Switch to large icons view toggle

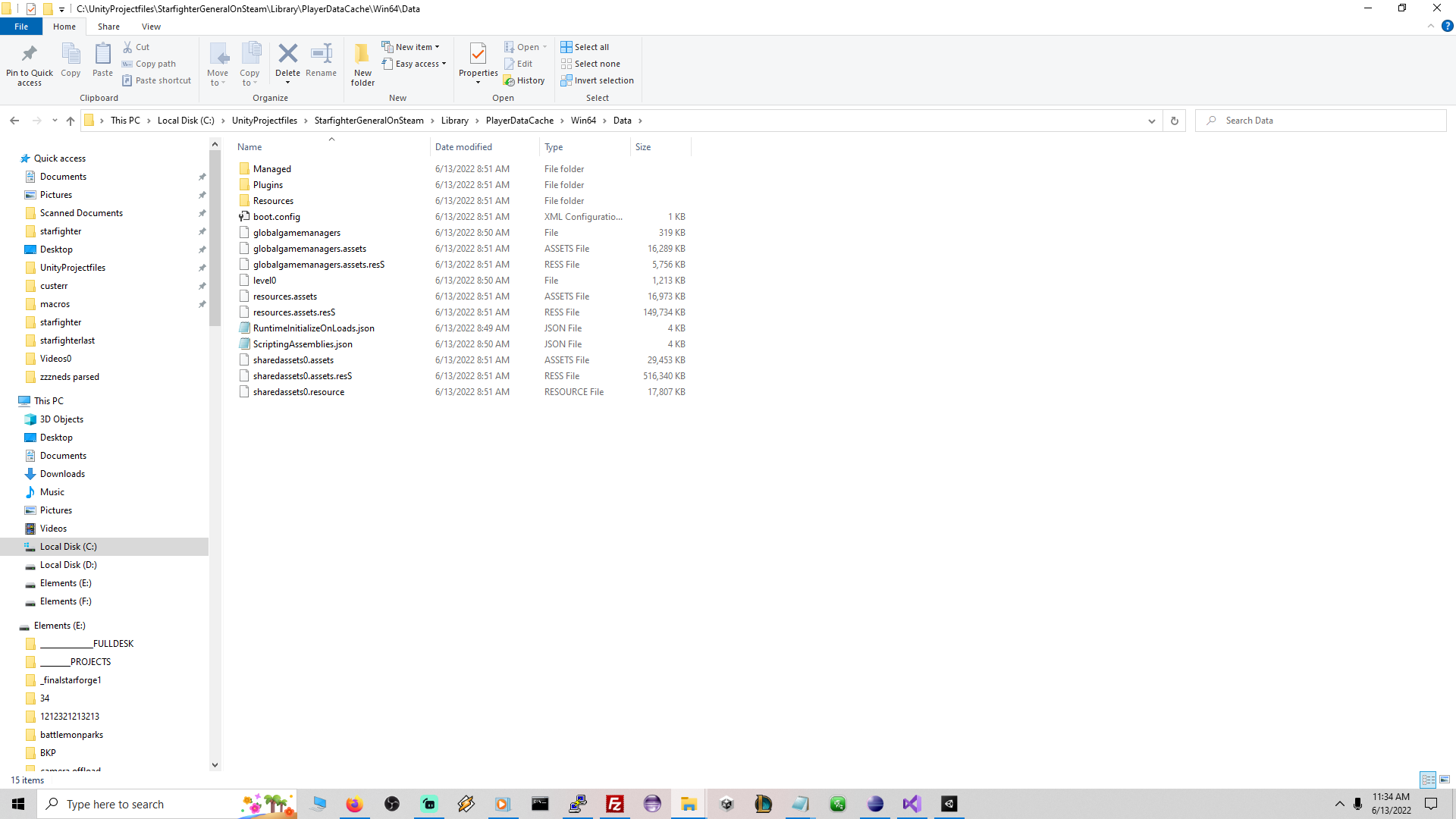click(1445, 780)
